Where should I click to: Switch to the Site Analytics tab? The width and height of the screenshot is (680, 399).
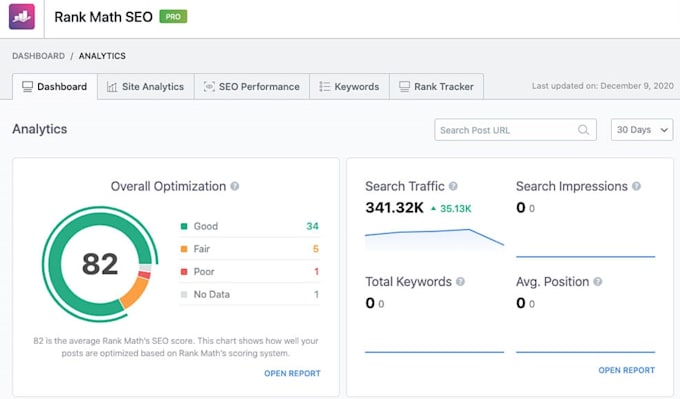(x=146, y=87)
